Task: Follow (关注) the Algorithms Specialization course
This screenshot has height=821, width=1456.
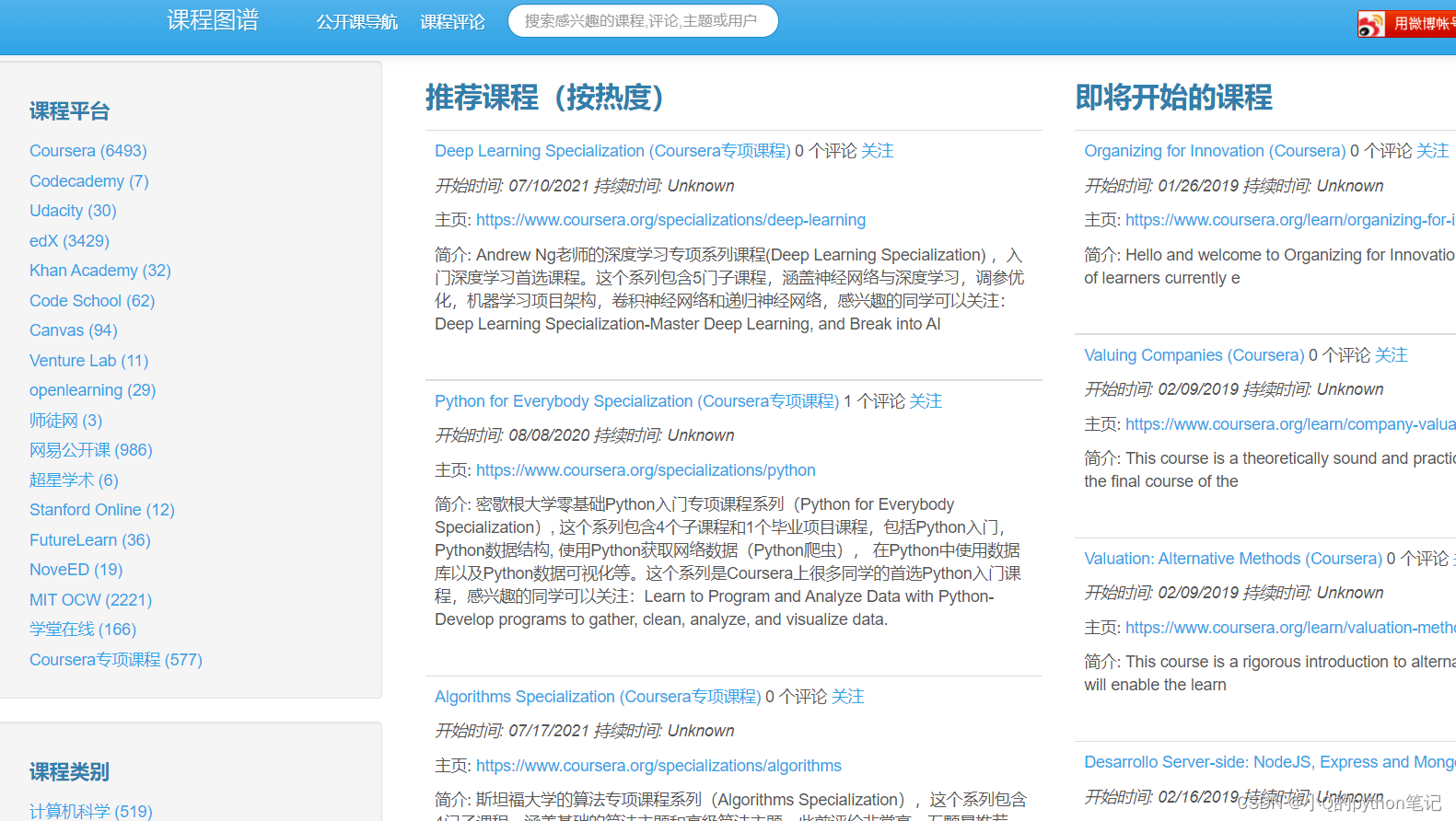Action: point(848,697)
